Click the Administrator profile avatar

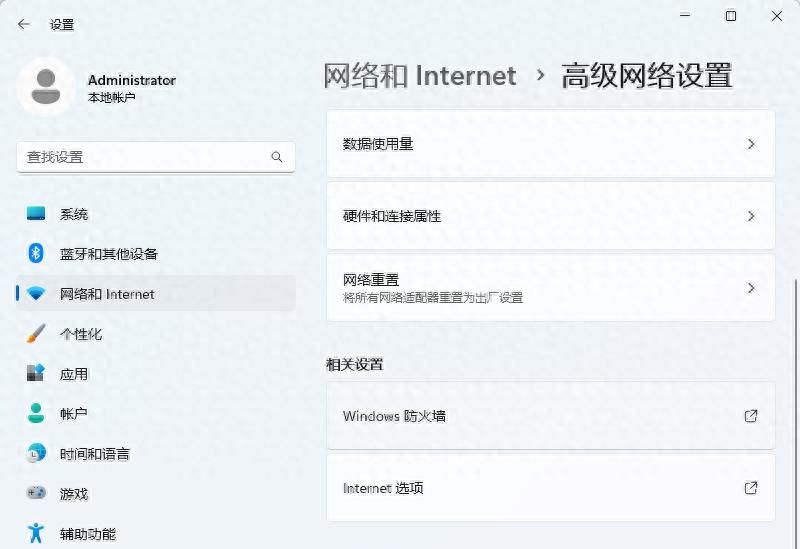pyautogui.click(x=46, y=87)
